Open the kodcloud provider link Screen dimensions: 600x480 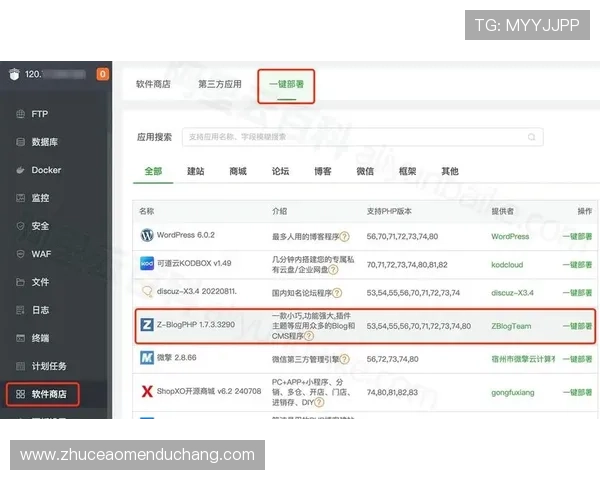507,265
